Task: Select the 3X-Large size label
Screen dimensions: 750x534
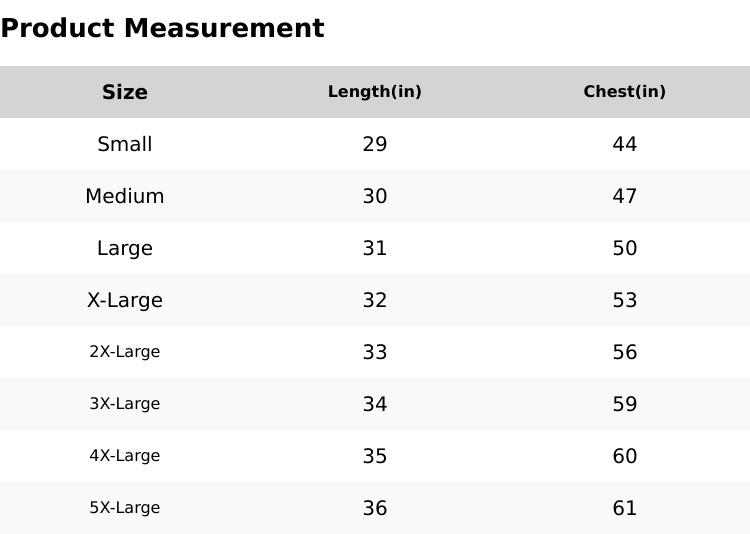Action: click(125, 404)
